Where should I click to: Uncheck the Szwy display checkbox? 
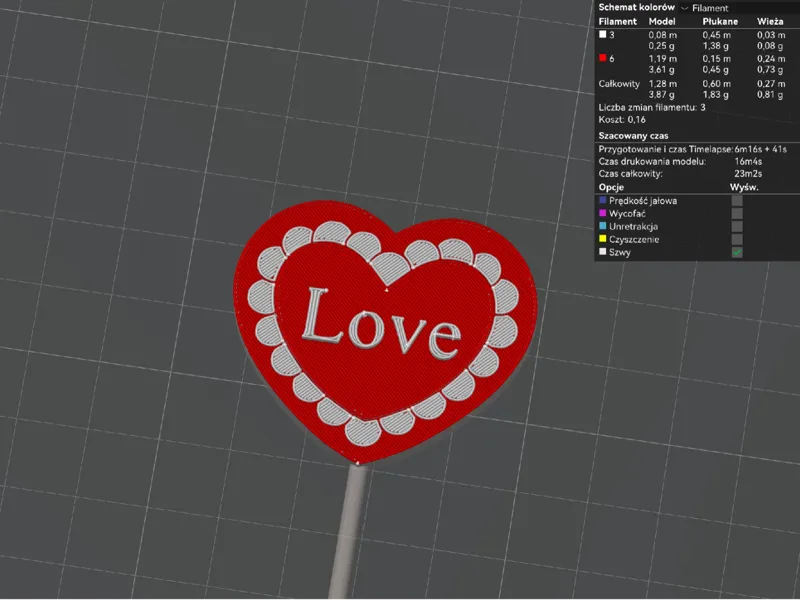[x=737, y=252]
